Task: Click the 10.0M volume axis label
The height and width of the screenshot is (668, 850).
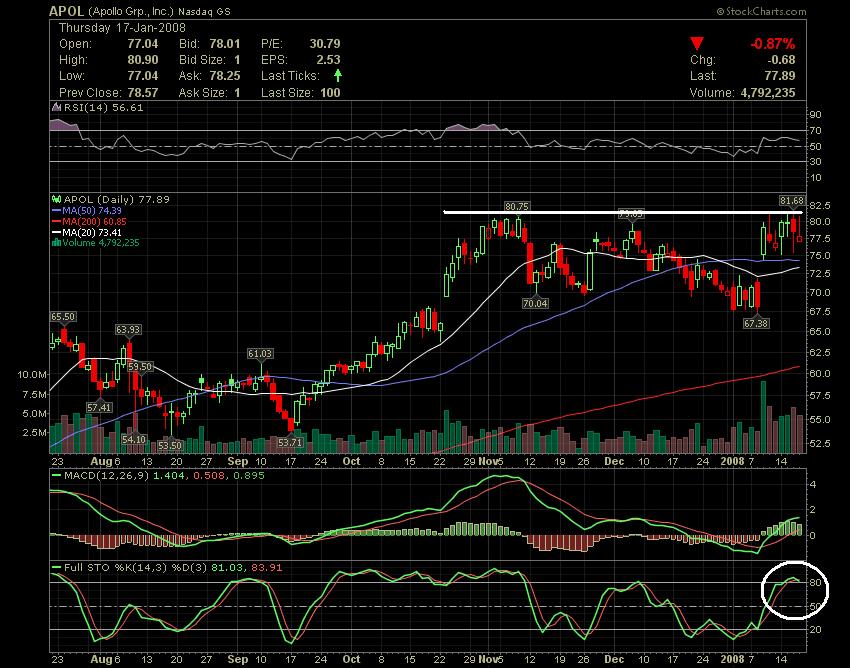Action: [32, 375]
